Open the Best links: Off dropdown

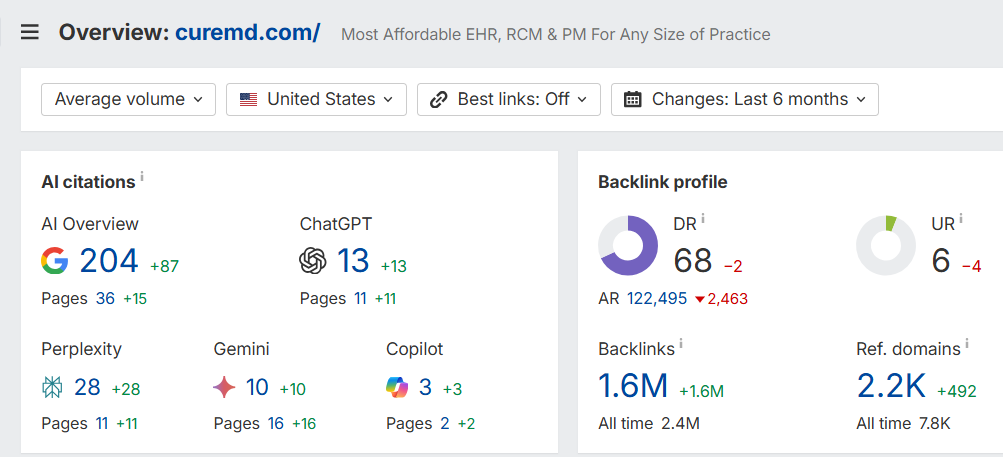coord(509,99)
